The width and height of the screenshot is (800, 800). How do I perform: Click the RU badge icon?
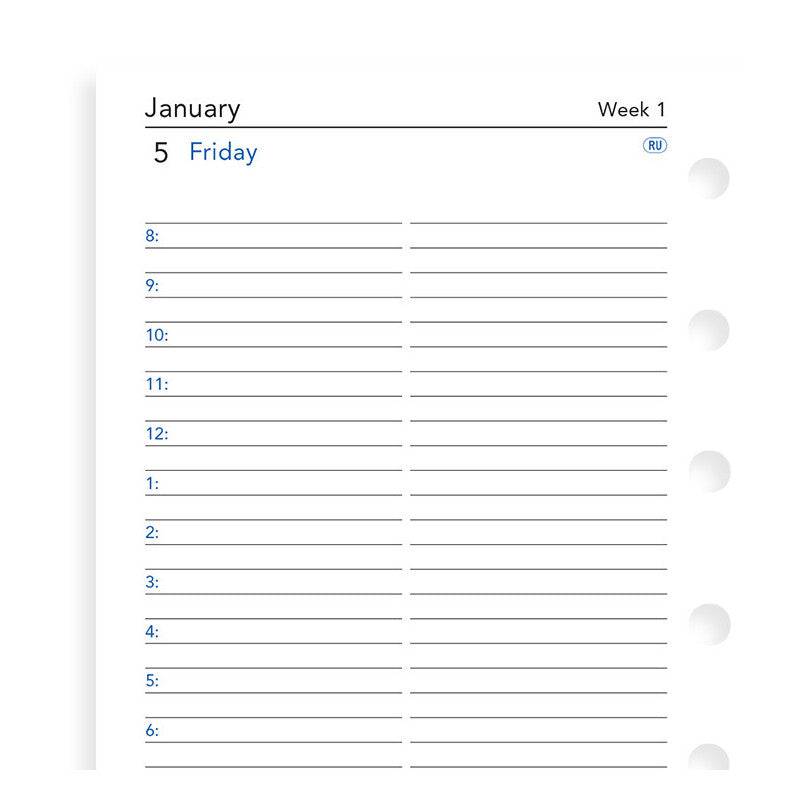(655, 145)
